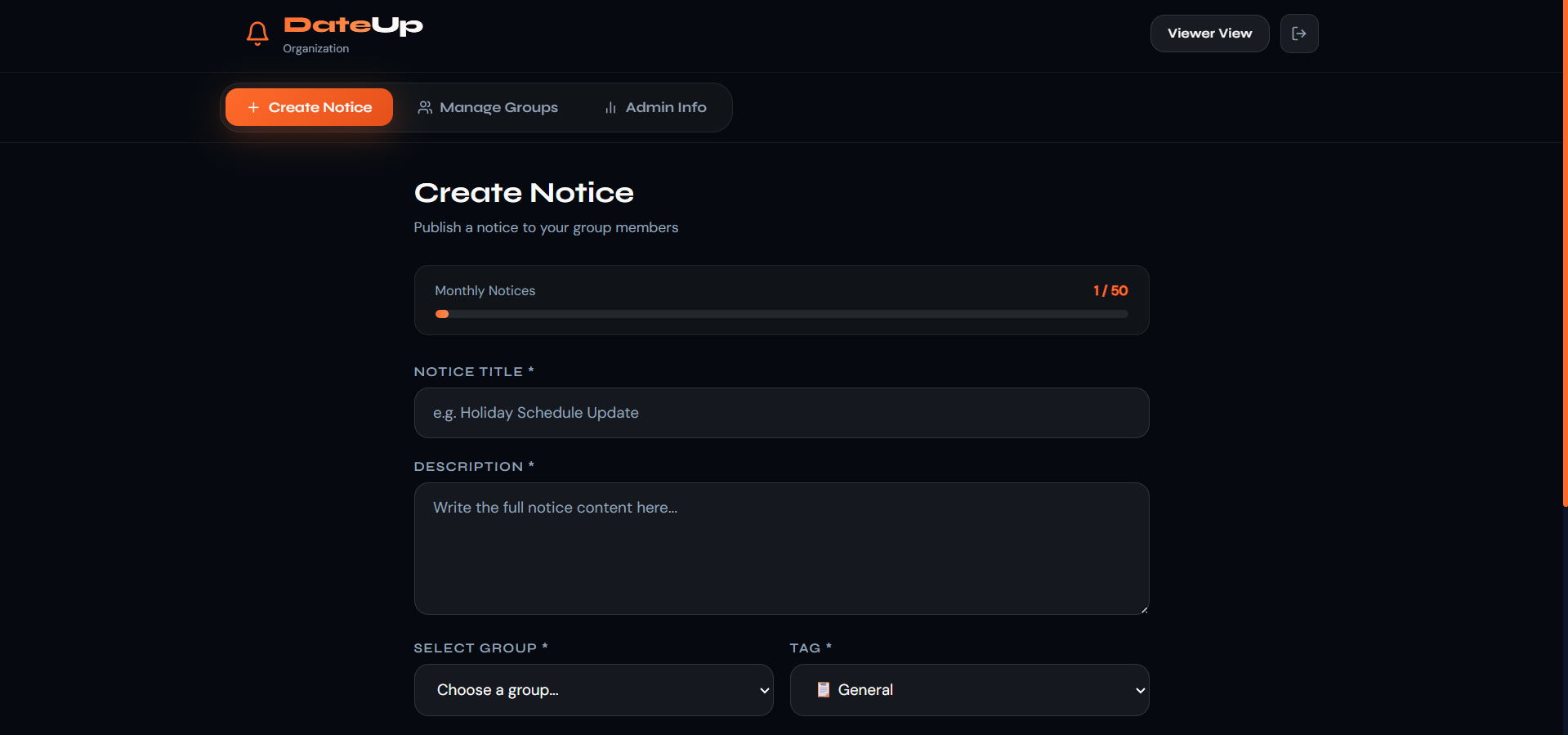This screenshot has height=735, width=1568.
Task: Expand the Tag dropdown showing General
Action: 970,690
